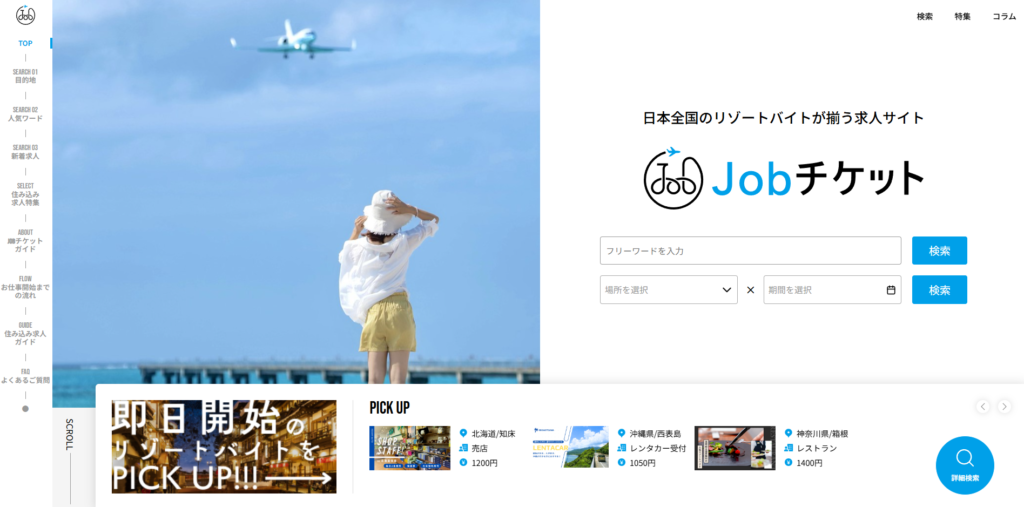
Task: Open 特集 in top navigation
Action: [x=962, y=17]
